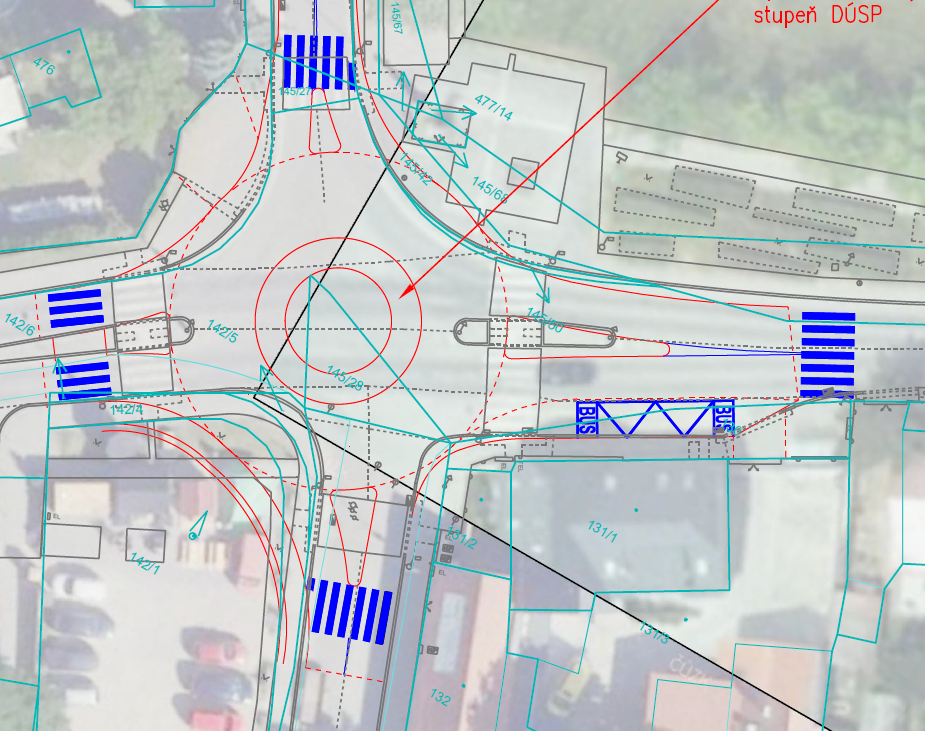Click the lower-left western crosswalk with arrow
The image size is (925, 731).
(82, 380)
